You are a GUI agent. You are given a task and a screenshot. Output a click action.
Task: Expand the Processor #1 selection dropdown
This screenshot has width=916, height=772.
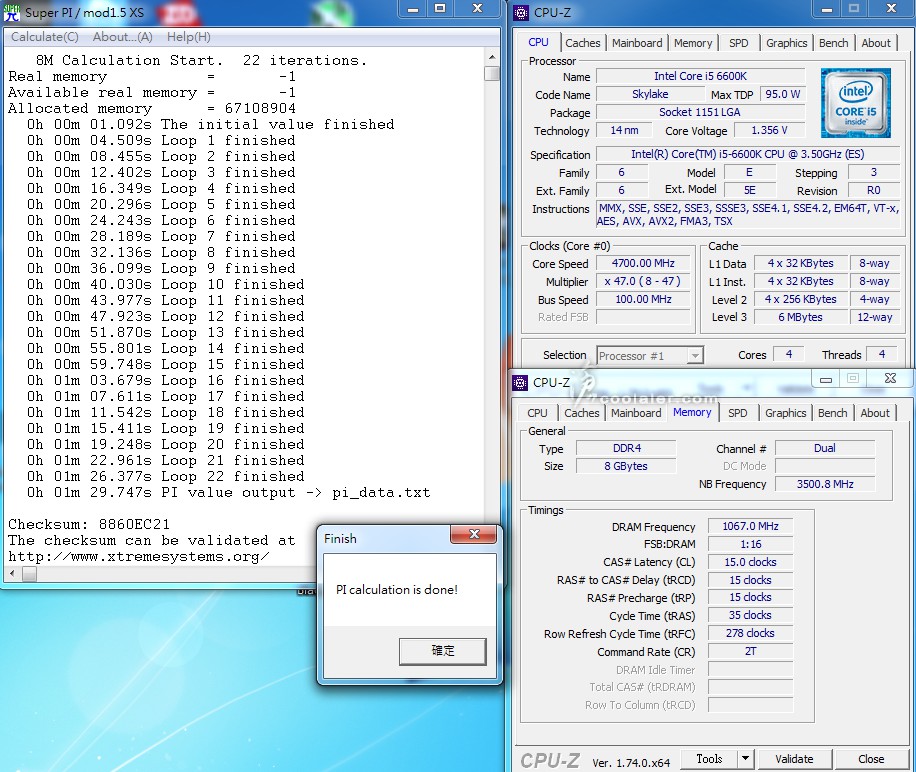pos(694,356)
